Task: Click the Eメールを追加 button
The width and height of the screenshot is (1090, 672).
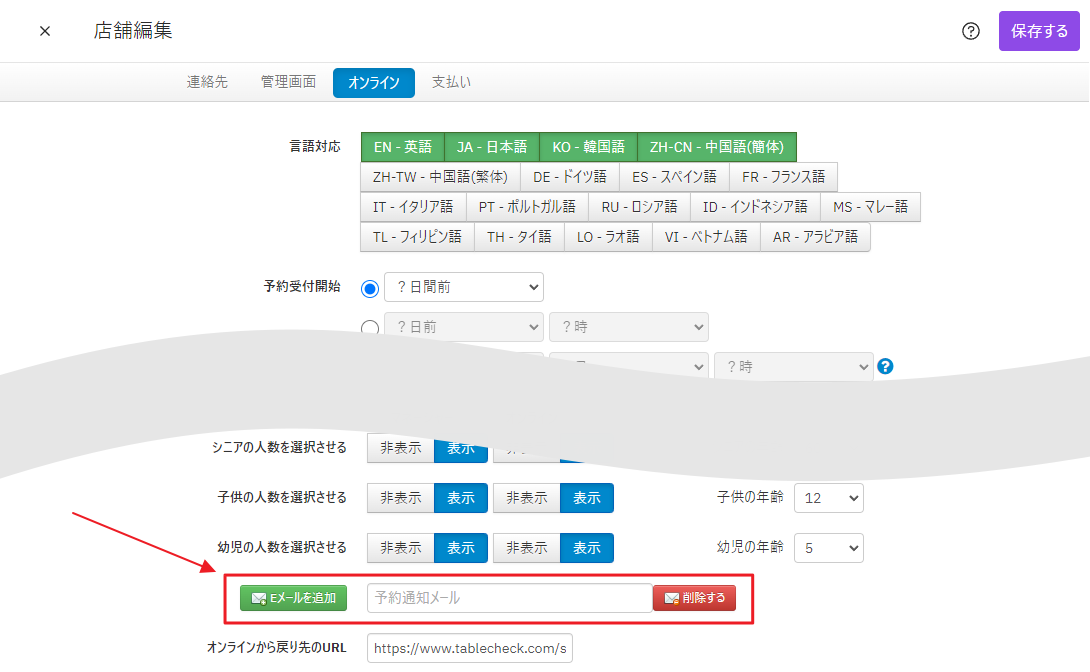Action: coord(293,598)
